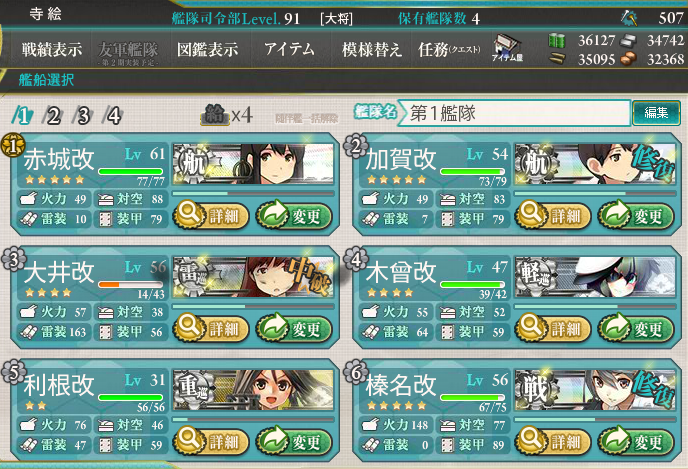Click the 編集 fleet name button
The image size is (688, 469).
coord(656,113)
